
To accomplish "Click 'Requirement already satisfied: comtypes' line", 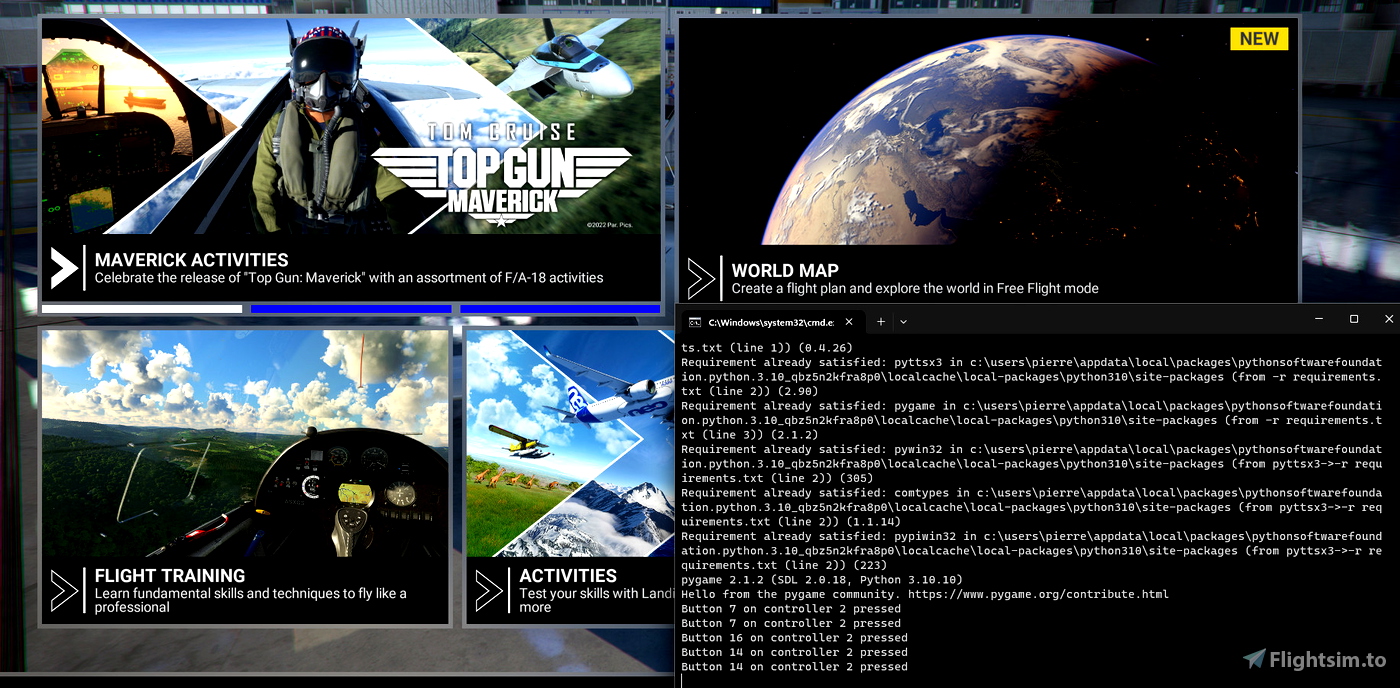I will (1031, 508).
